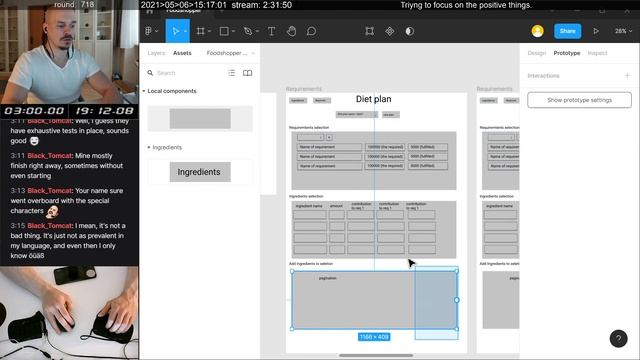This screenshot has width=640, height=360.
Task: Click the Mask half-circle icon
Action: click(409, 31)
